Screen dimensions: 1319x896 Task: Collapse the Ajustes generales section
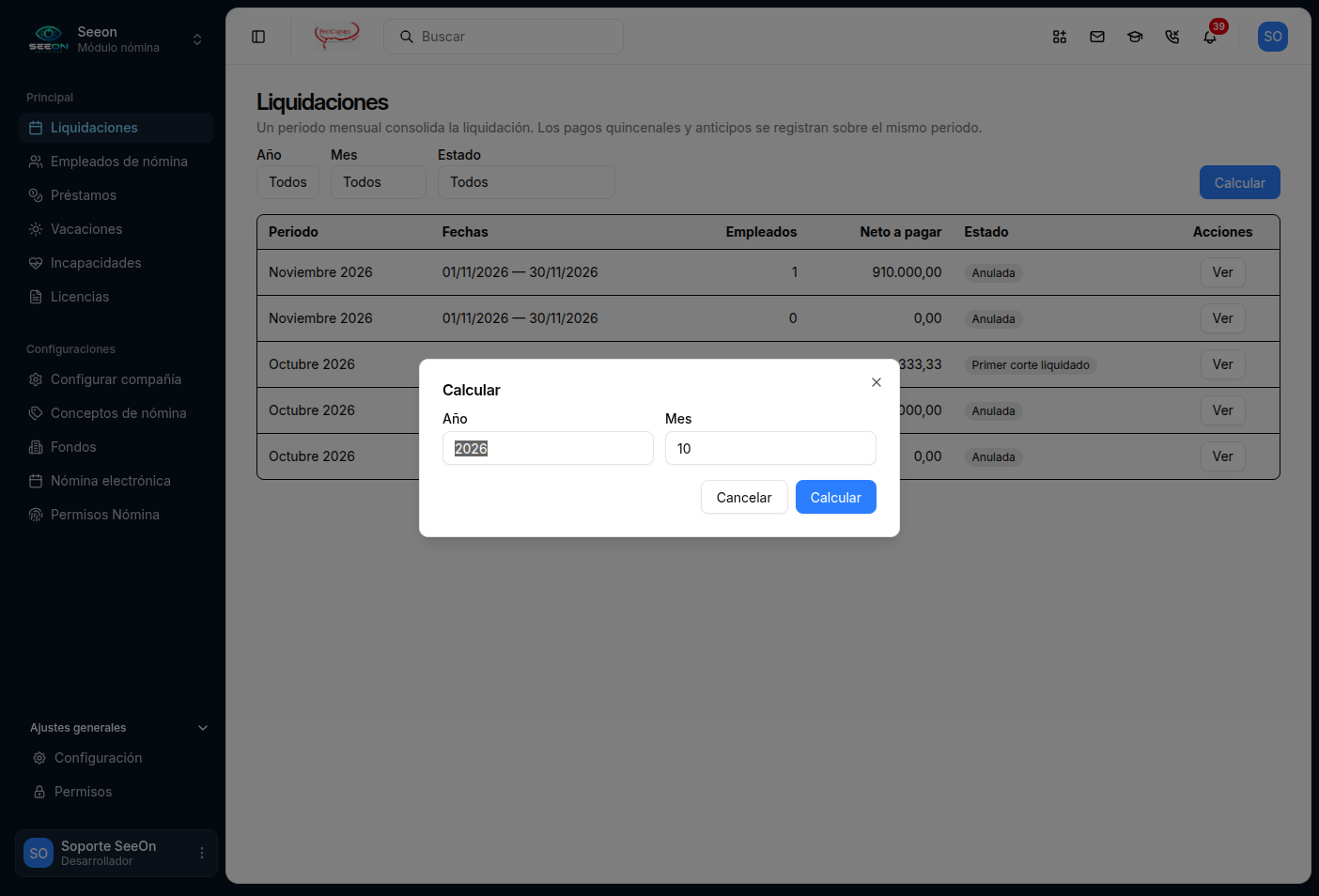coord(203,728)
